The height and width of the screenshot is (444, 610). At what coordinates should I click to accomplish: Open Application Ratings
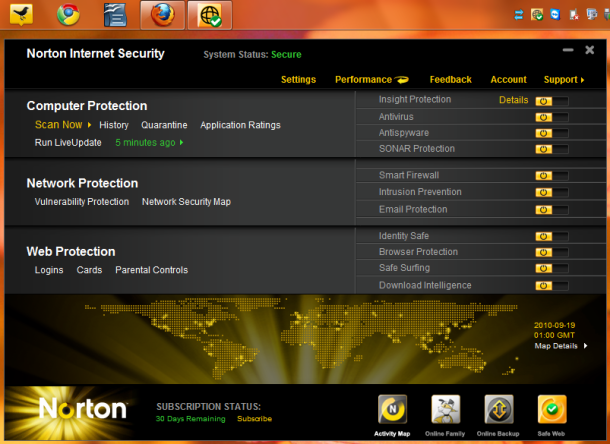click(240, 125)
